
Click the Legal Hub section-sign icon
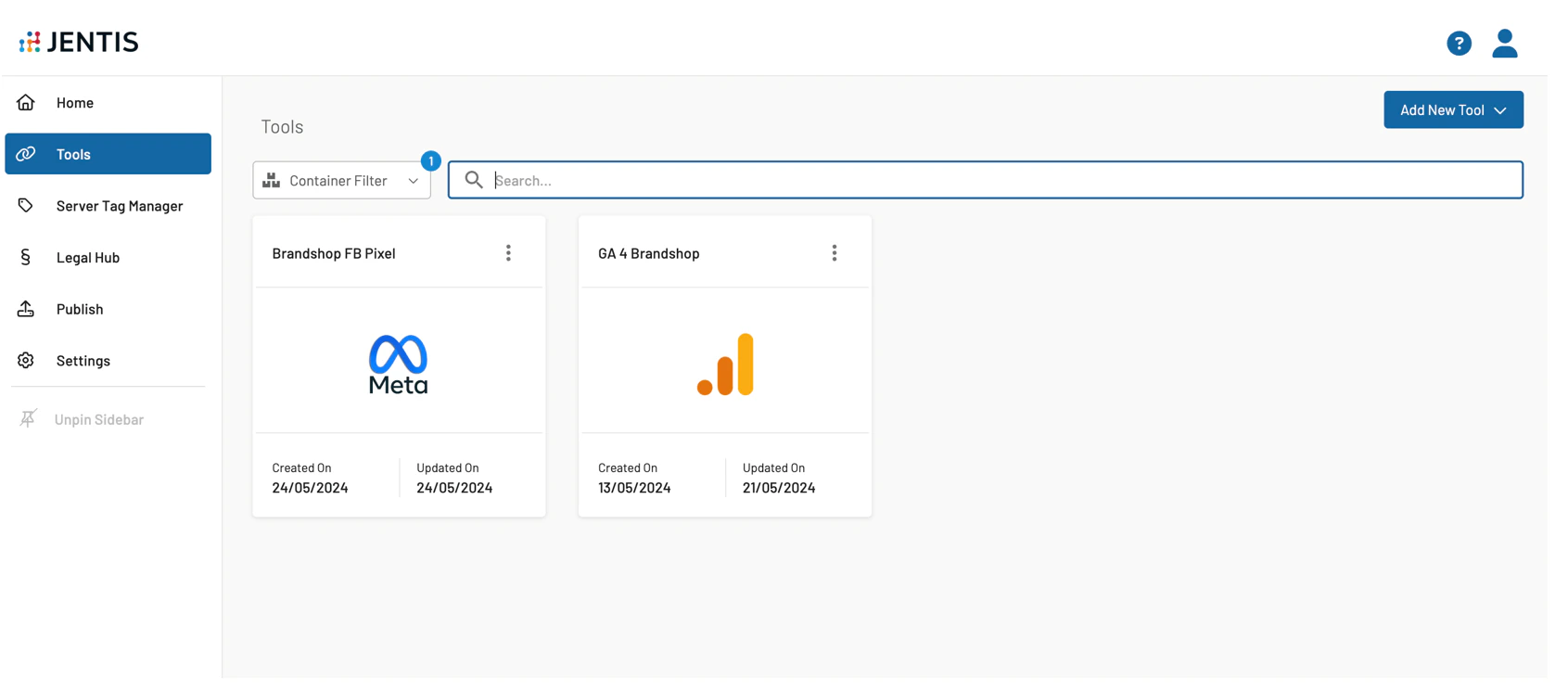[26, 257]
